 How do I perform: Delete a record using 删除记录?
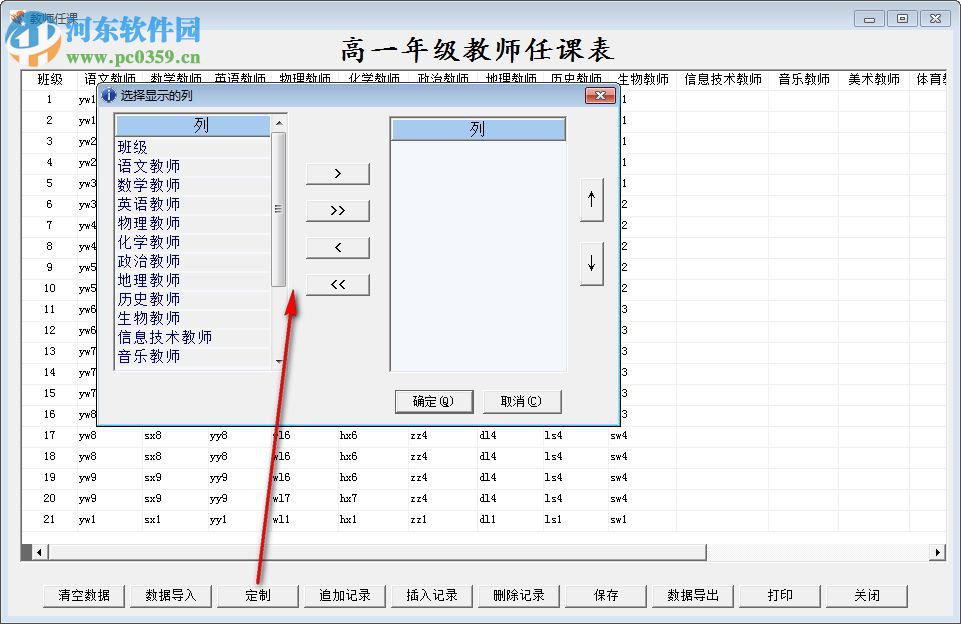click(x=518, y=595)
